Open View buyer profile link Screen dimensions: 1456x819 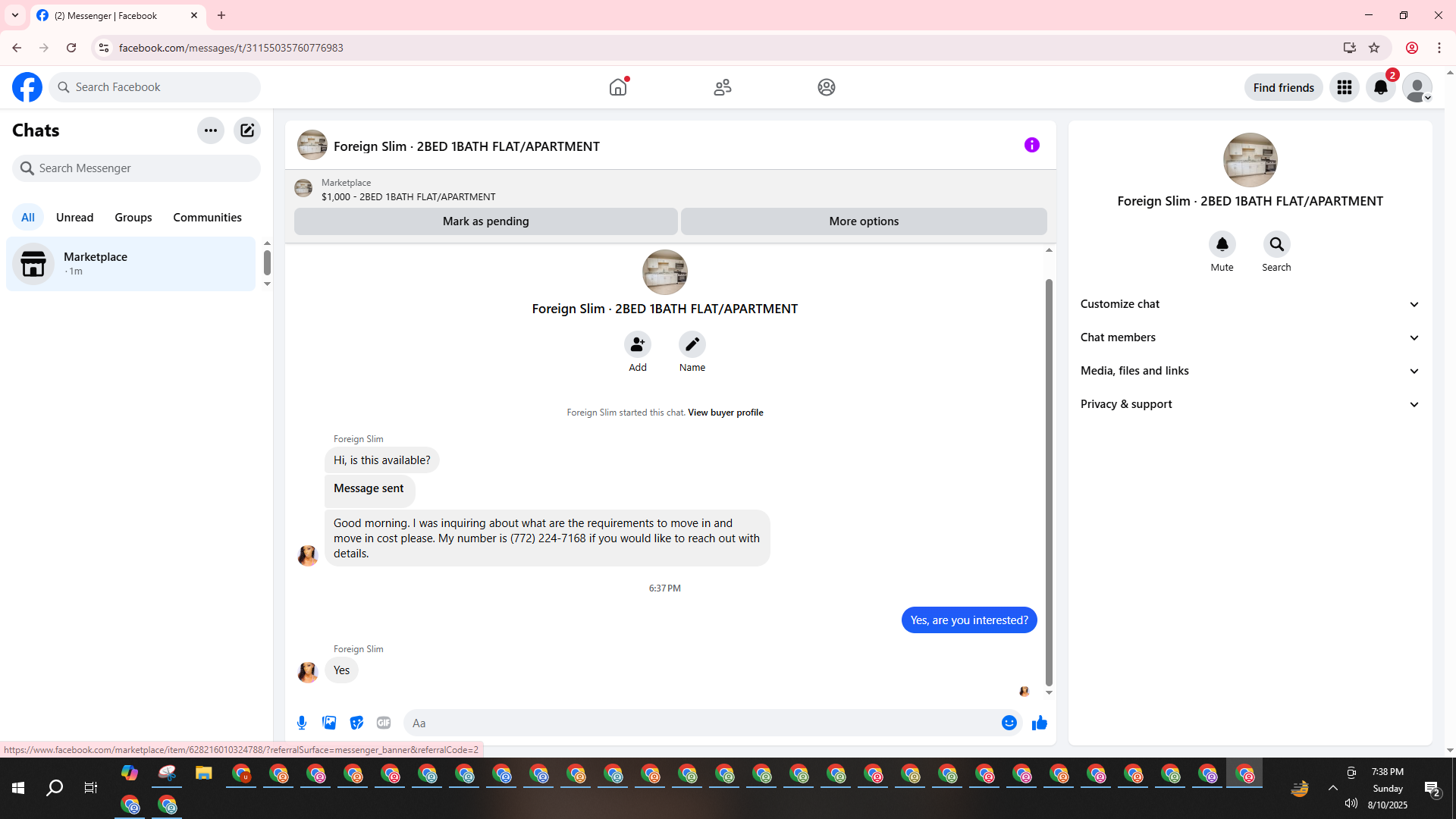pos(725,413)
